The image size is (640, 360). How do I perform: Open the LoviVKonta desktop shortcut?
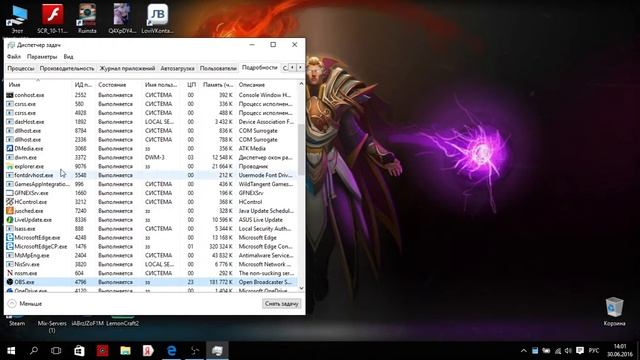tap(157, 19)
